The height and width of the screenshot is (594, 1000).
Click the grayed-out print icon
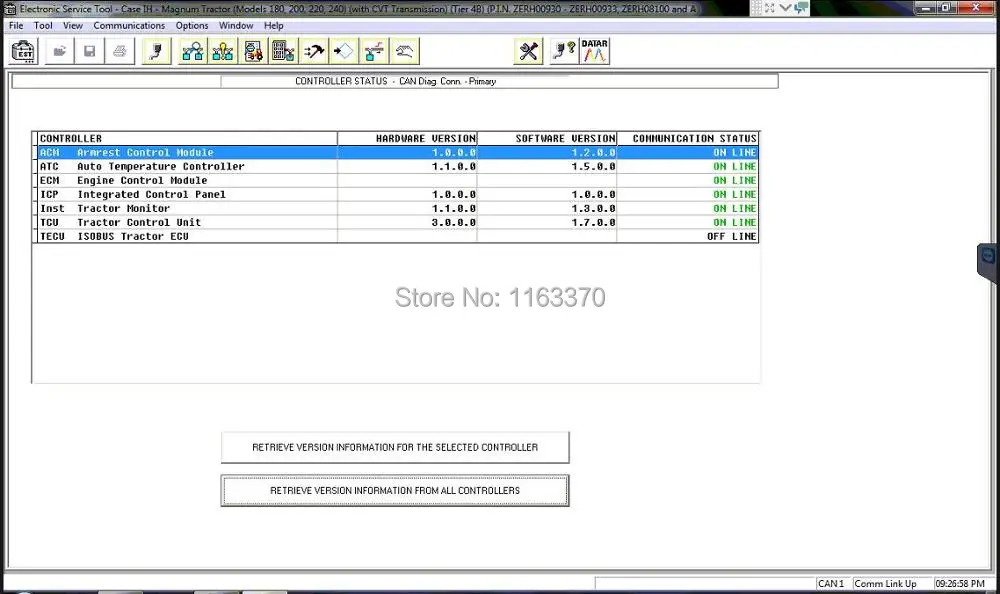[120, 52]
